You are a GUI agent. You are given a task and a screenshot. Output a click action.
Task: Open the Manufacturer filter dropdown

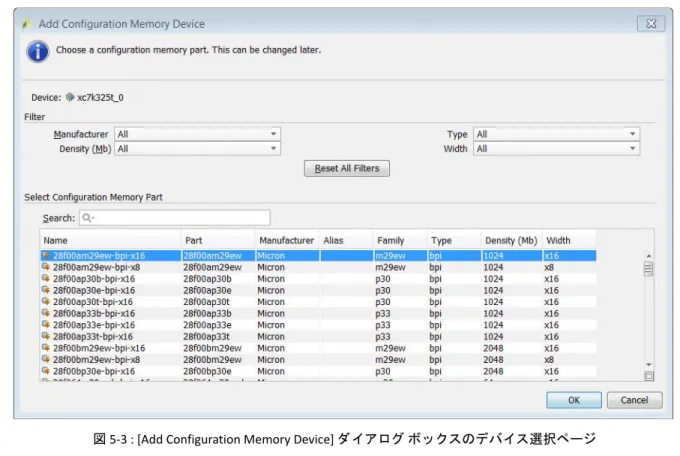click(197, 134)
